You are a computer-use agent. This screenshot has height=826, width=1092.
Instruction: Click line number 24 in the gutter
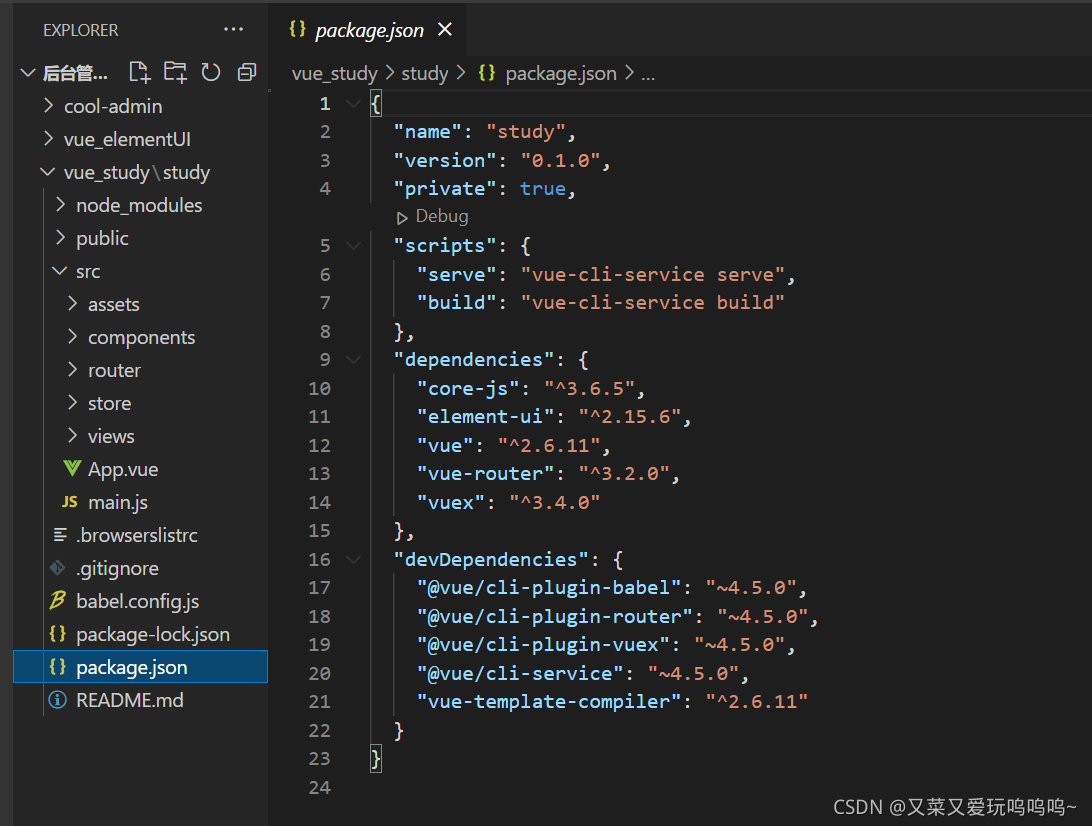tap(320, 787)
